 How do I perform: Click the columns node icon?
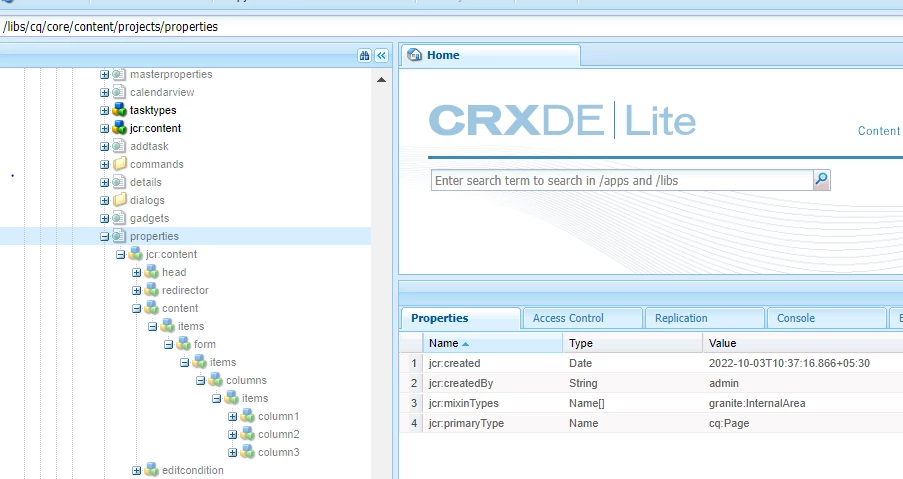coord(215,380)
